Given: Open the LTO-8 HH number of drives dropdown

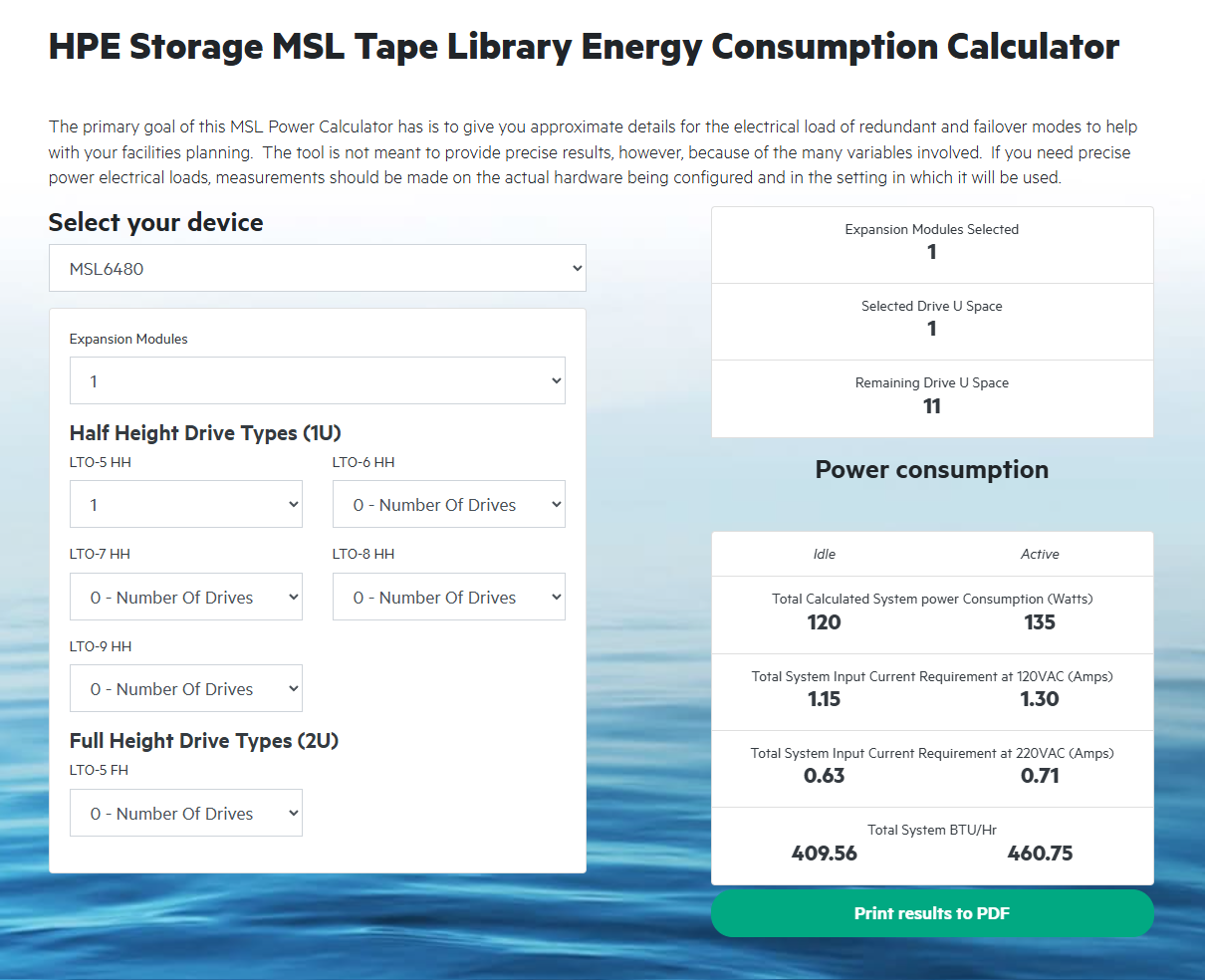Looking at the screenshot, I should pos(448,596).
